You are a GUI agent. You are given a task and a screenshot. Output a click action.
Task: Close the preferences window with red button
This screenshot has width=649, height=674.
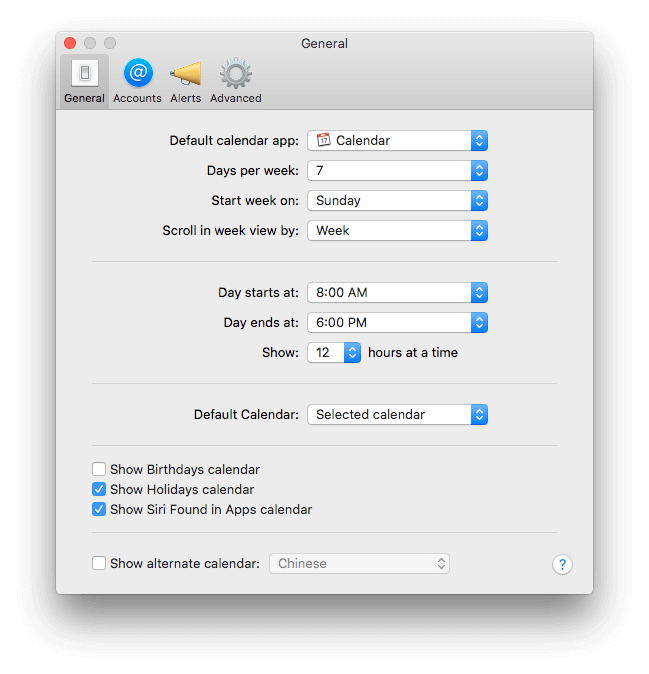(x=70, y=43)
